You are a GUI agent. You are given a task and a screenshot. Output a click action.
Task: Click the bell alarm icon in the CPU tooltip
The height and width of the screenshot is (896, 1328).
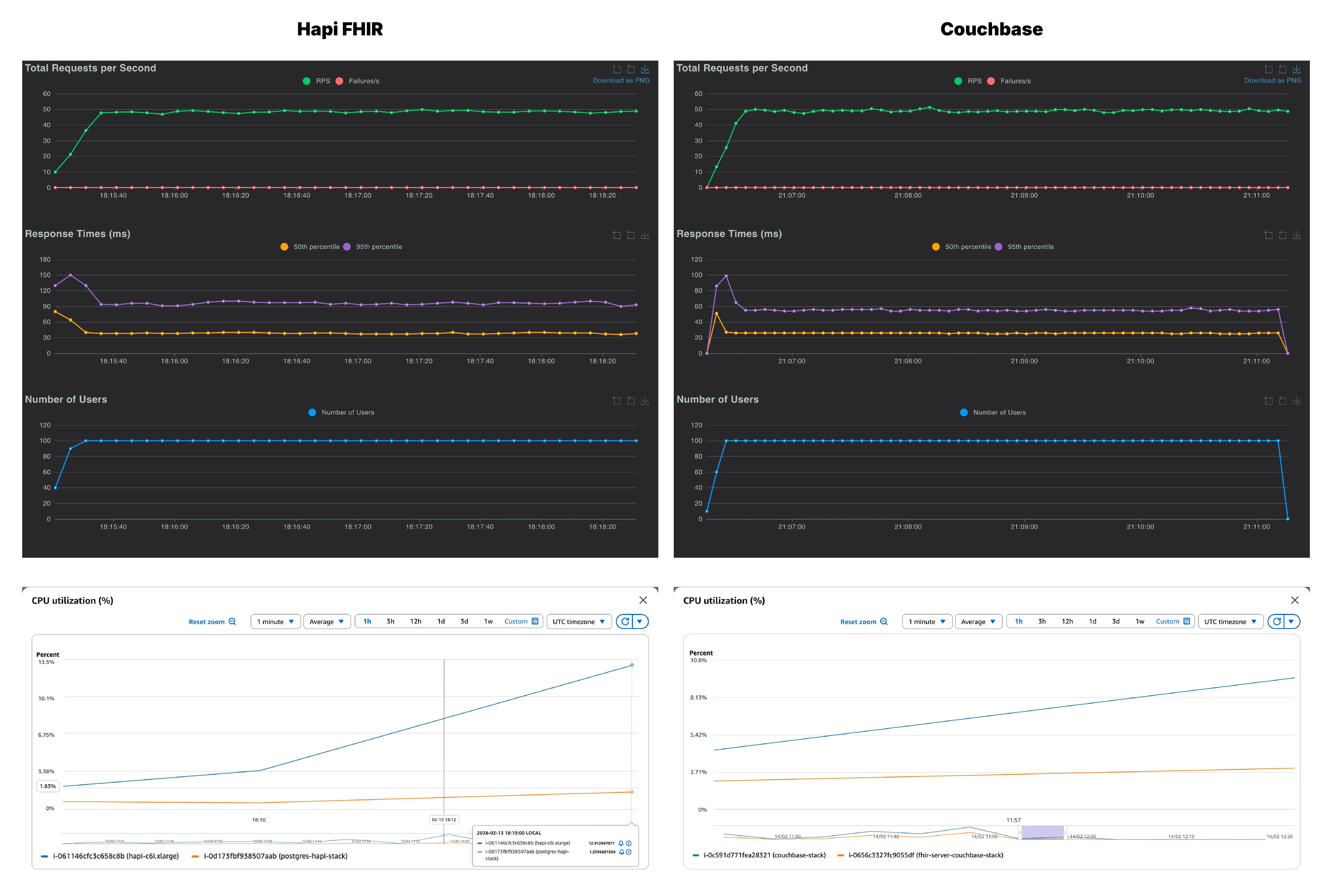coord(621,843)
